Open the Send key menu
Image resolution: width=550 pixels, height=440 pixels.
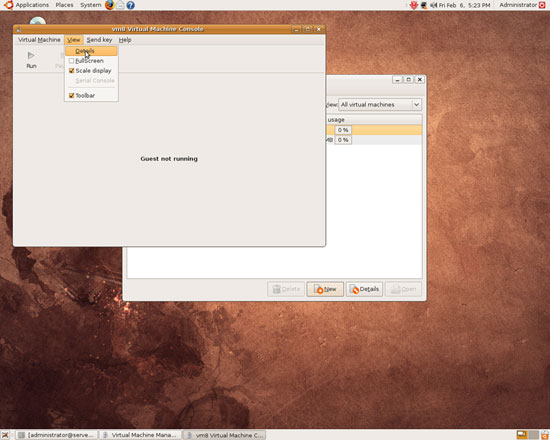point(99,40)
